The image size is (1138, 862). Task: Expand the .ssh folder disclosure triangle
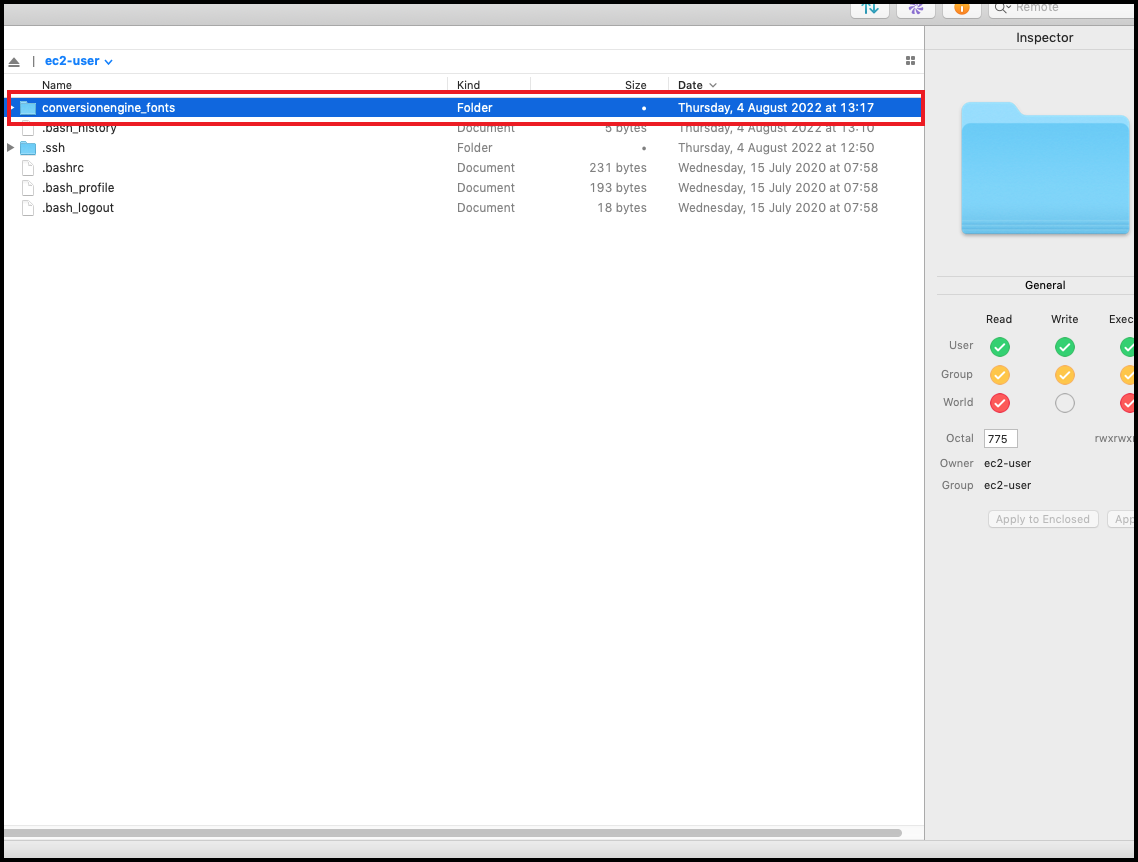11,148
